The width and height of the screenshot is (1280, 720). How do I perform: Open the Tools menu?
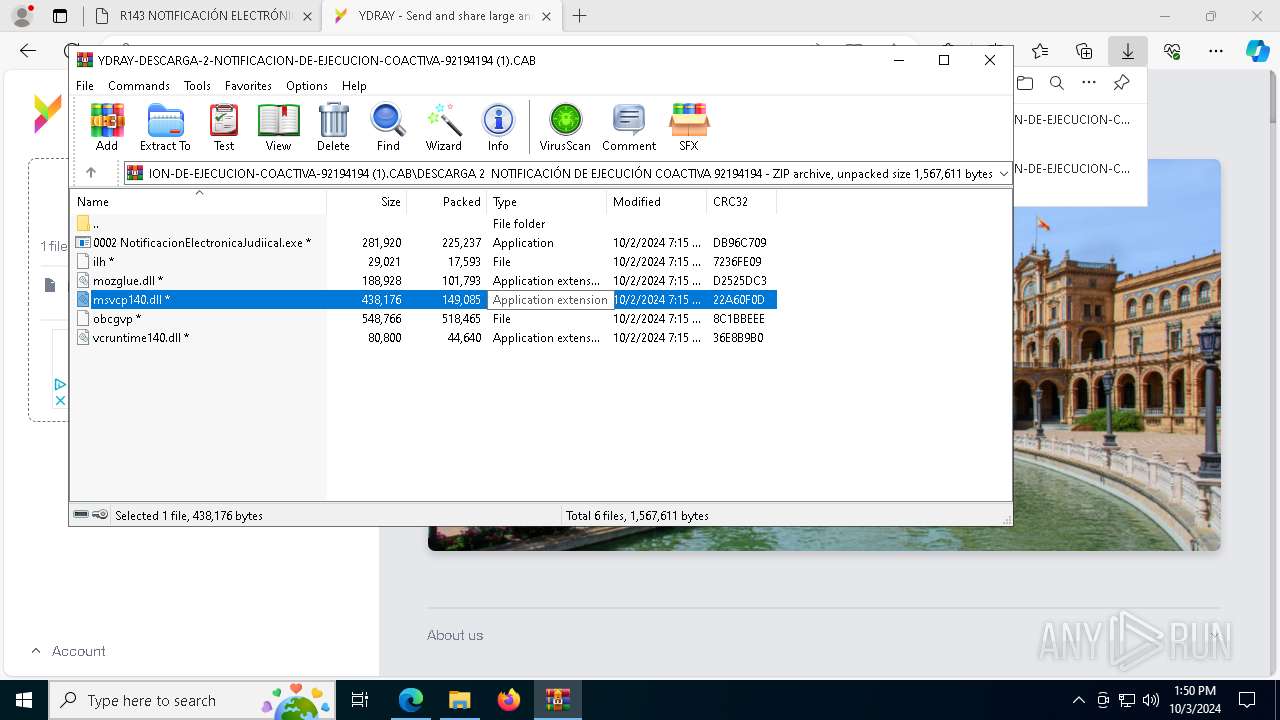(x=197, y=86)
